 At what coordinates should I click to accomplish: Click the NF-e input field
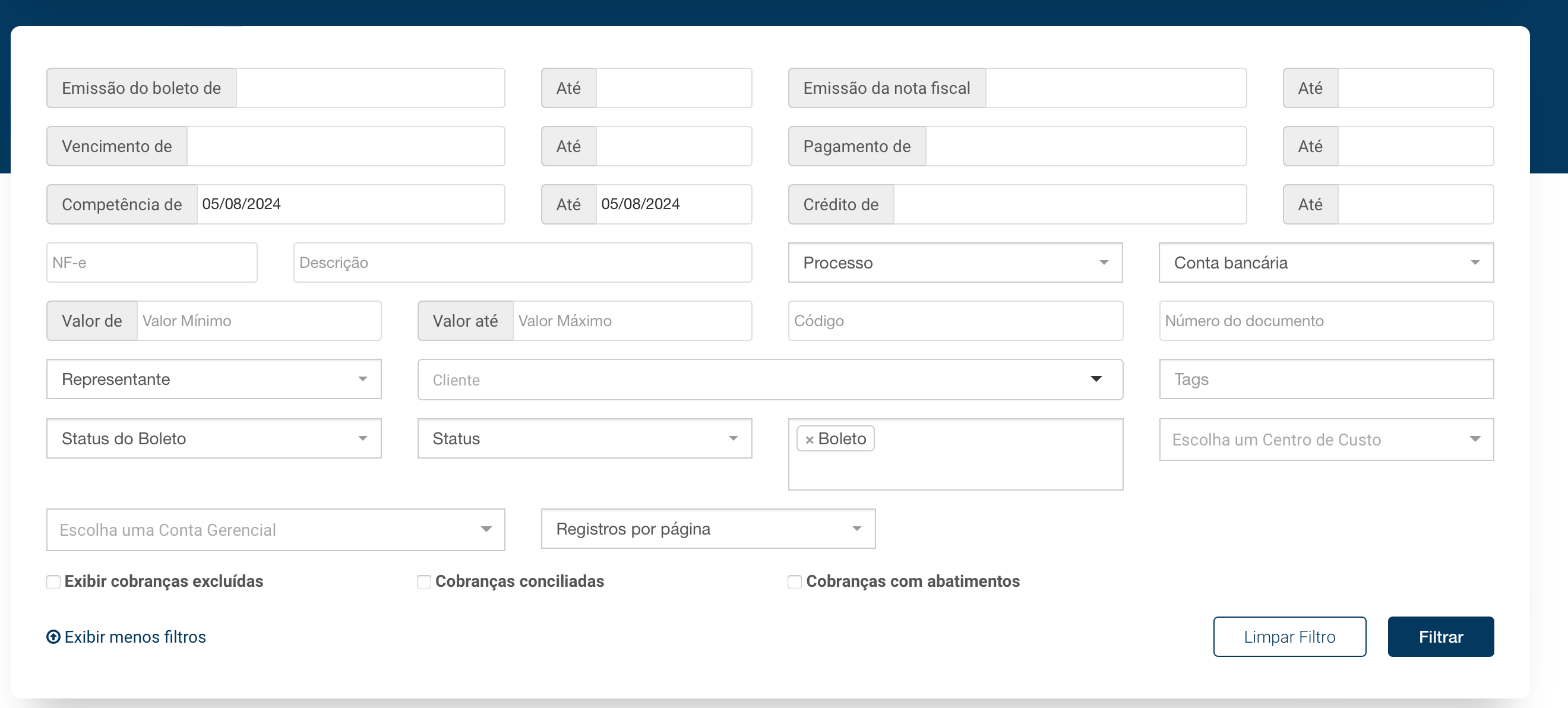[151, 263]
